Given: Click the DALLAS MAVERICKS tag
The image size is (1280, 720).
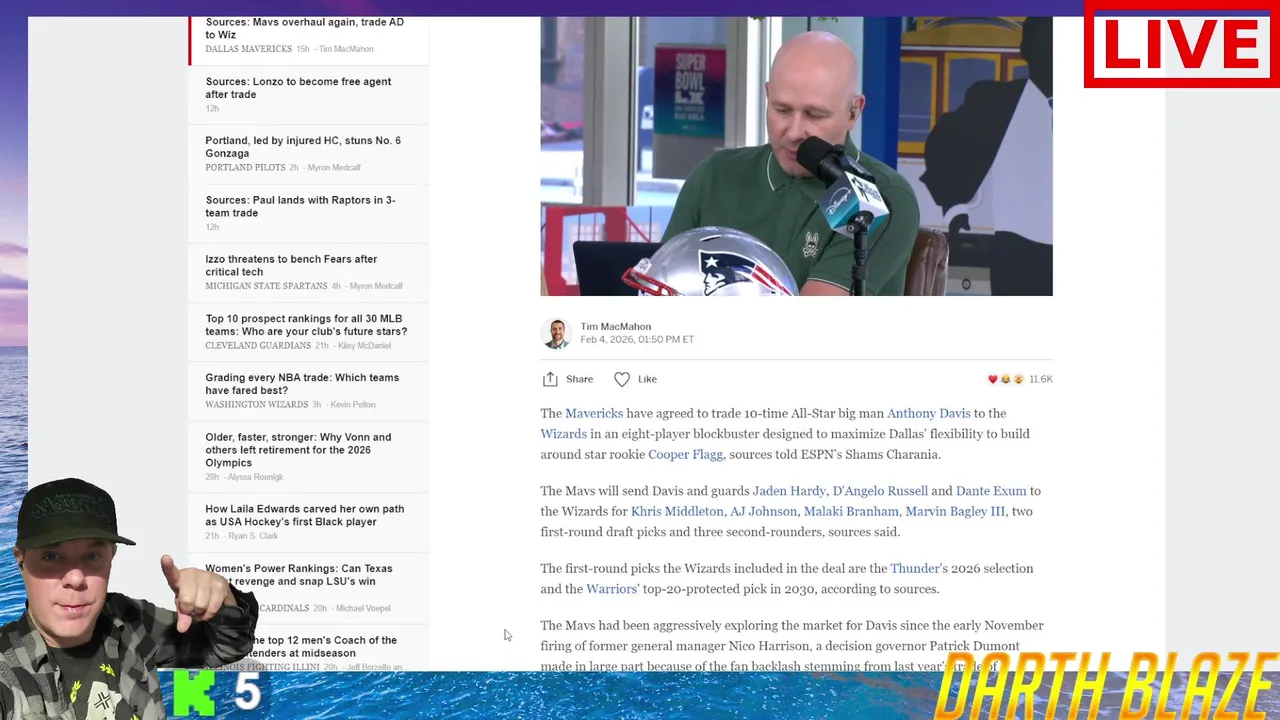Looking at the screenshot, I should click(x=248, y=49).
